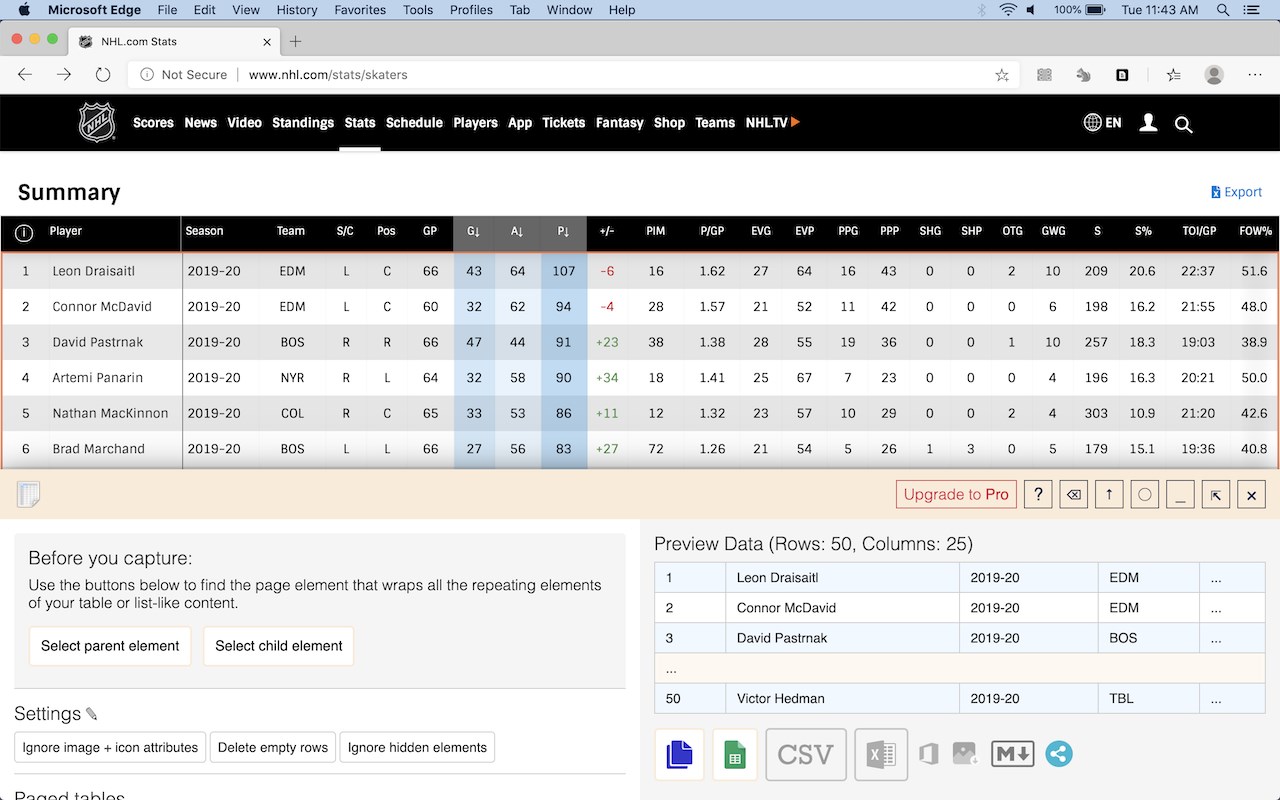
Task: Click the volume icon in menu bar
Action: pyautogui.click(x=1031, y=10)
